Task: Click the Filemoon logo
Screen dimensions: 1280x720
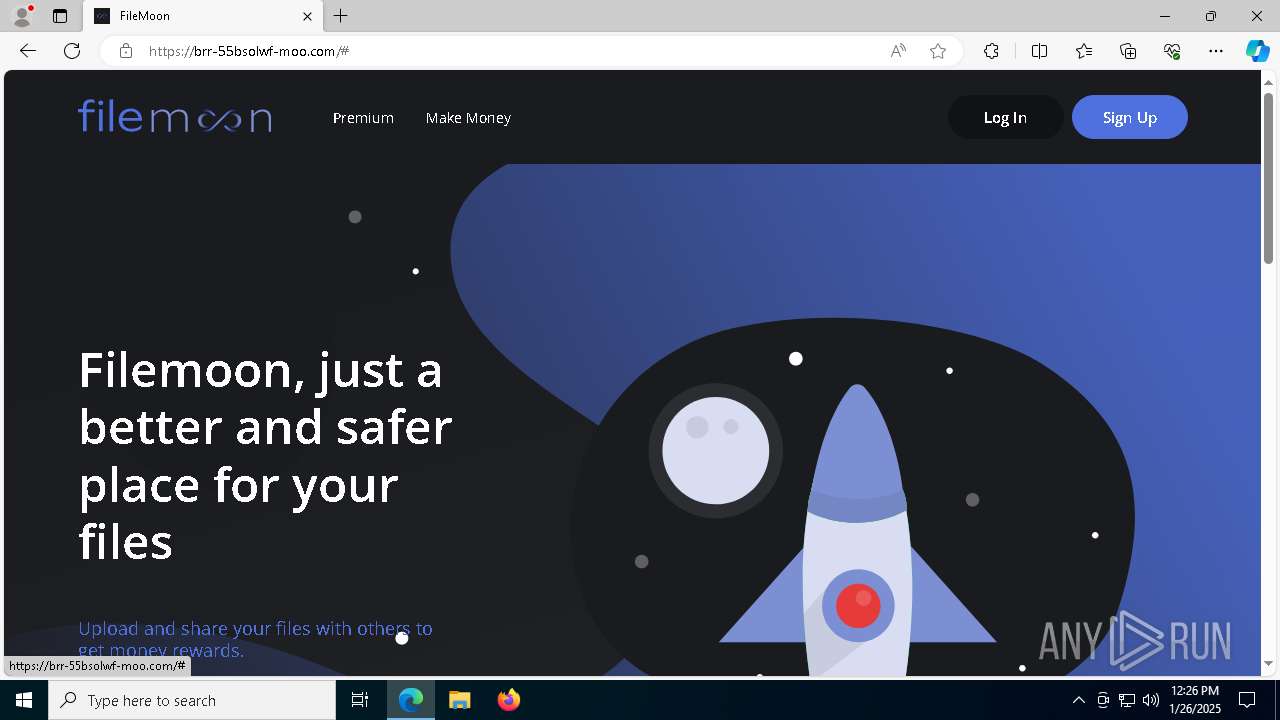Action: 175,117
